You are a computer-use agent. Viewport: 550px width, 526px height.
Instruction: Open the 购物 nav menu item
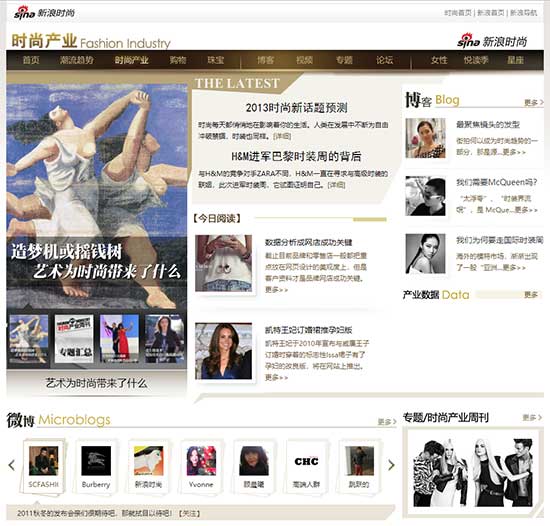click(x=178, y=60)
